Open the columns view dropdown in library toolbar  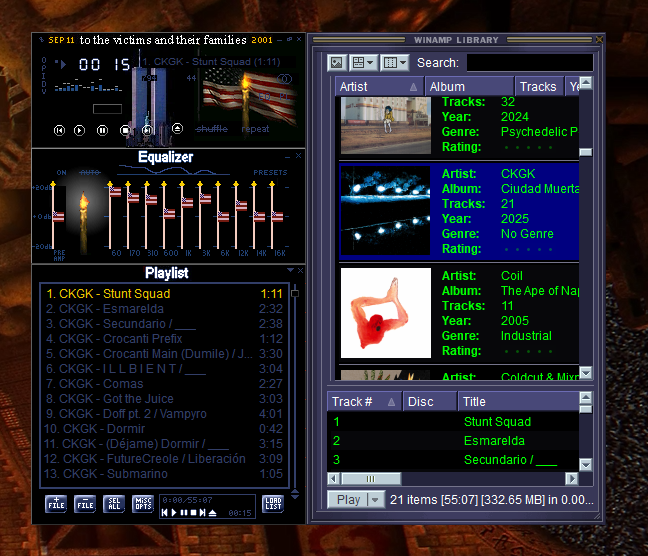click(395, 63)
